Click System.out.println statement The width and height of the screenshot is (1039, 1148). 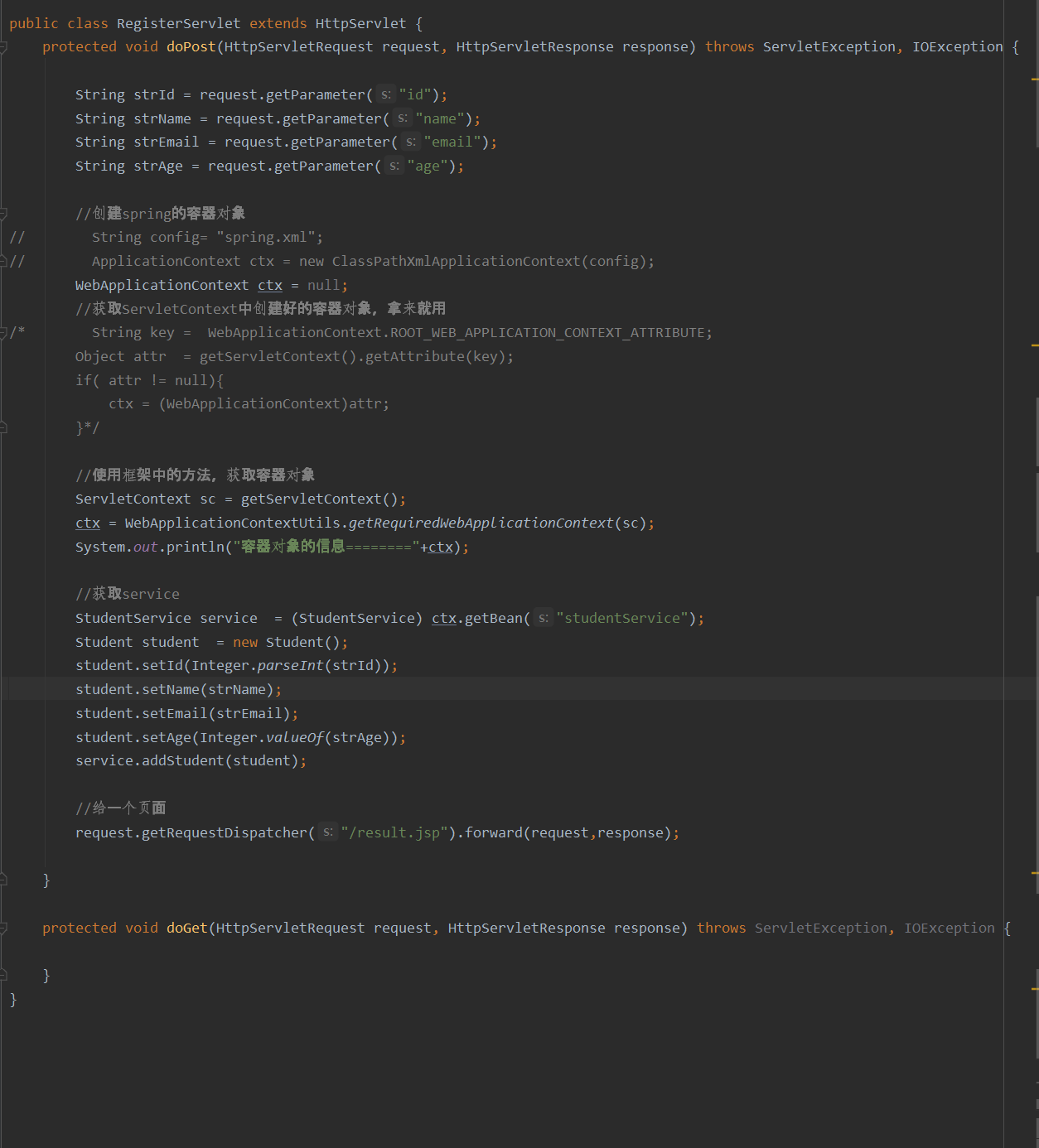[x=272, y=547]
